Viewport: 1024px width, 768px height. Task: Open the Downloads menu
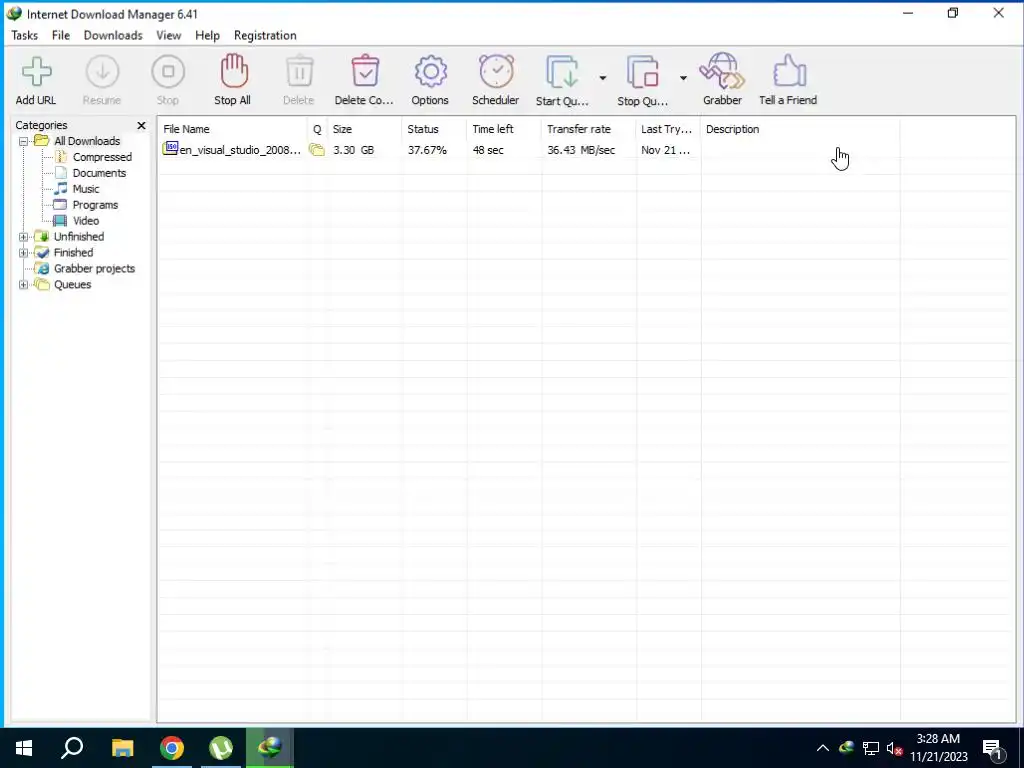click(113, 35)
